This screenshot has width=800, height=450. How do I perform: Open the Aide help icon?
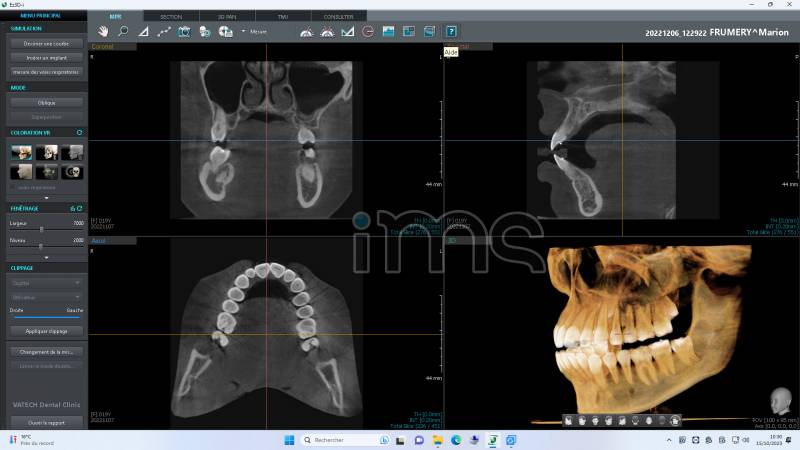tap(451, 32)
